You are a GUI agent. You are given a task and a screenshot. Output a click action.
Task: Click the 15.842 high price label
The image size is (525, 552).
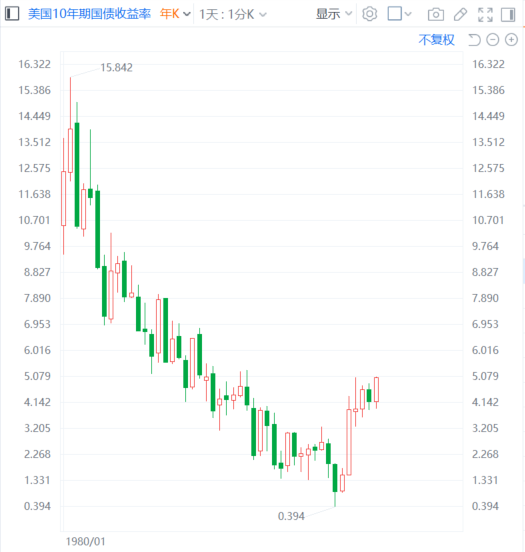117,68
